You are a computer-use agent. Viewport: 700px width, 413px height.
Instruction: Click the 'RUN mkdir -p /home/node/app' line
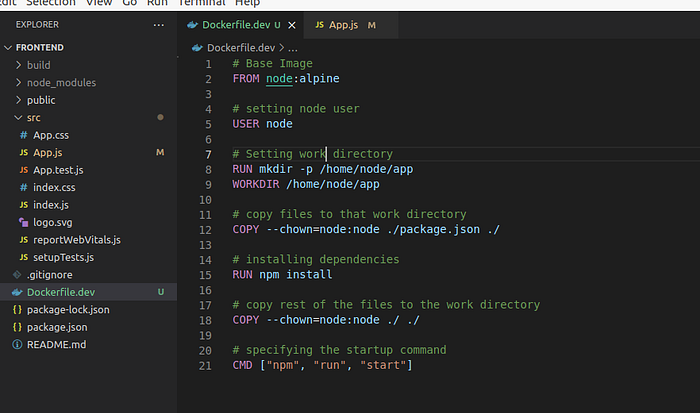point(323,169)
